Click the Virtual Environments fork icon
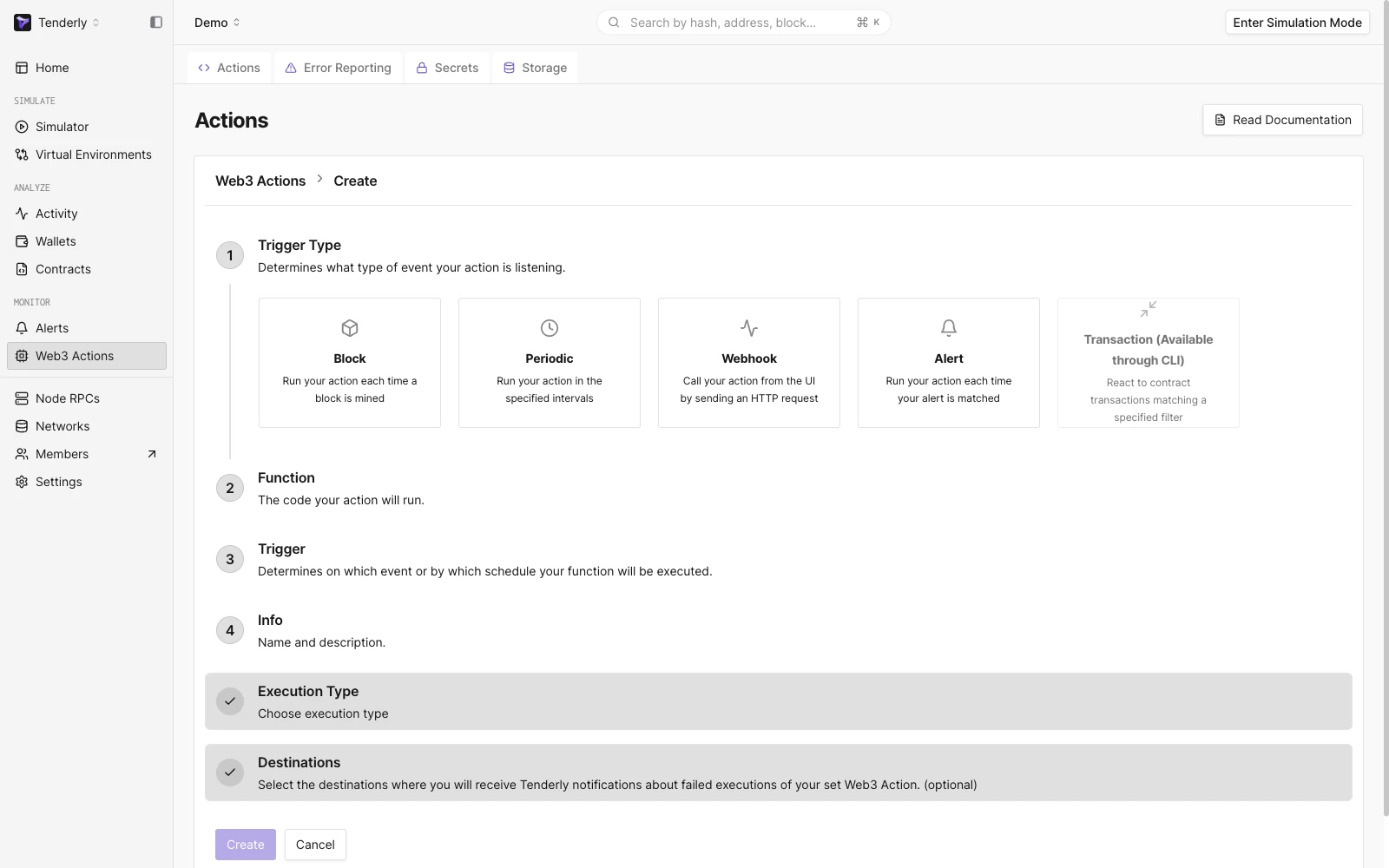 point(22,155)
